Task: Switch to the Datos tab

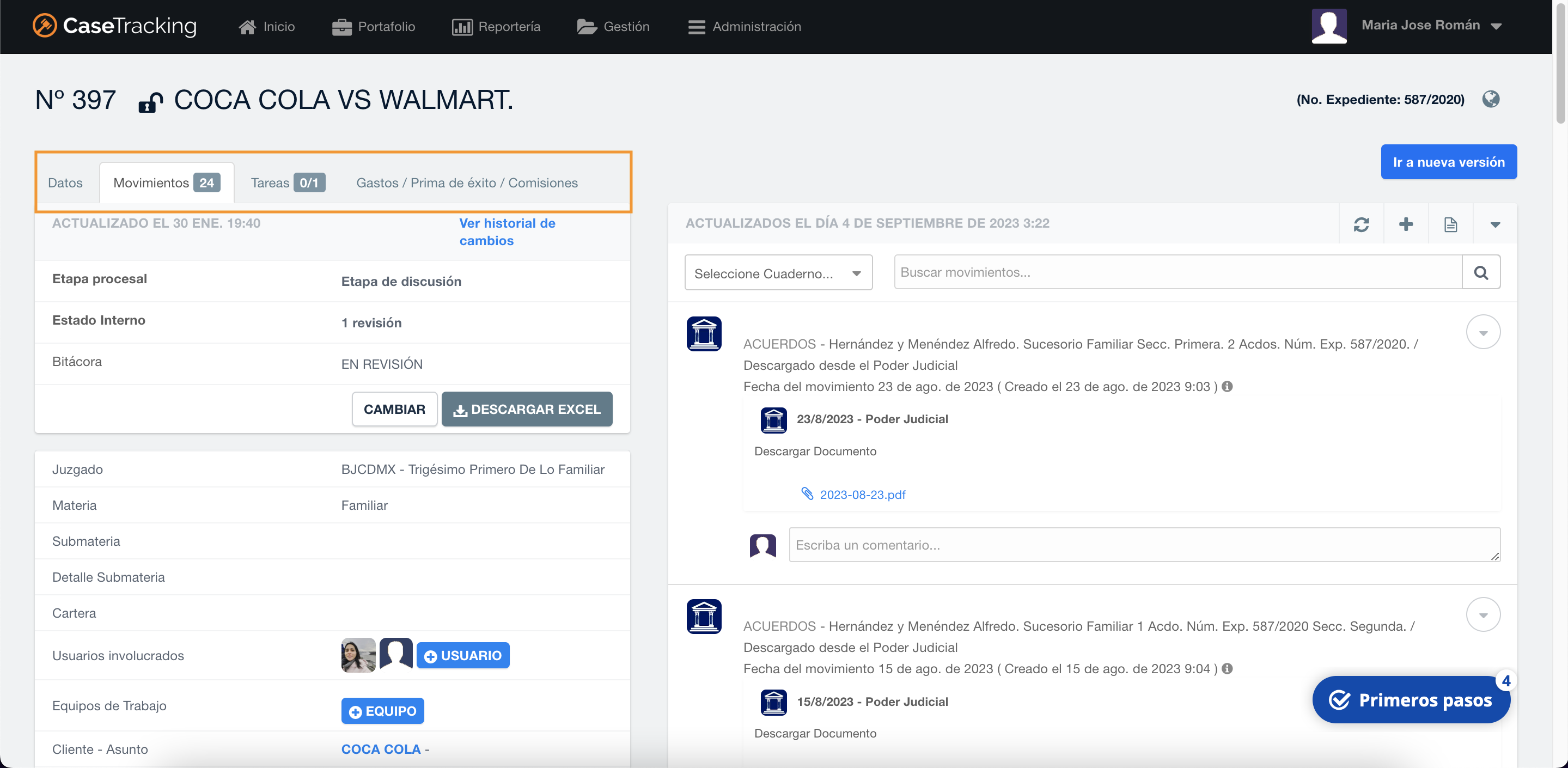Action: click(x=65, y=182)
